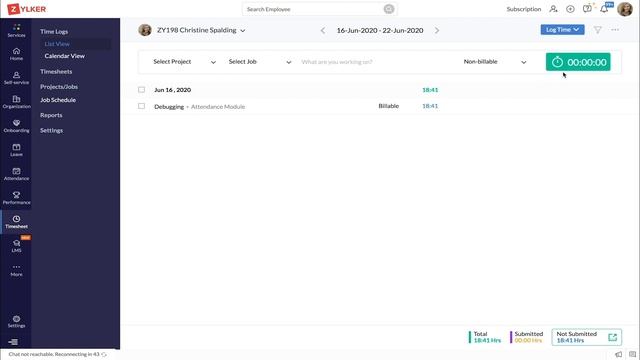Click Billable label in Debugging row
The height and width of the screenshot is (360, 640).
coord(389,106)
